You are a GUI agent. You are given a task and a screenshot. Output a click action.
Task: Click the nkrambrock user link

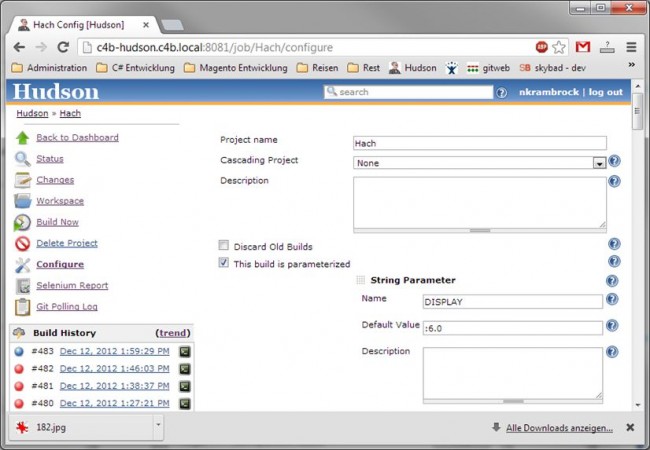click(x=549, y=92)
